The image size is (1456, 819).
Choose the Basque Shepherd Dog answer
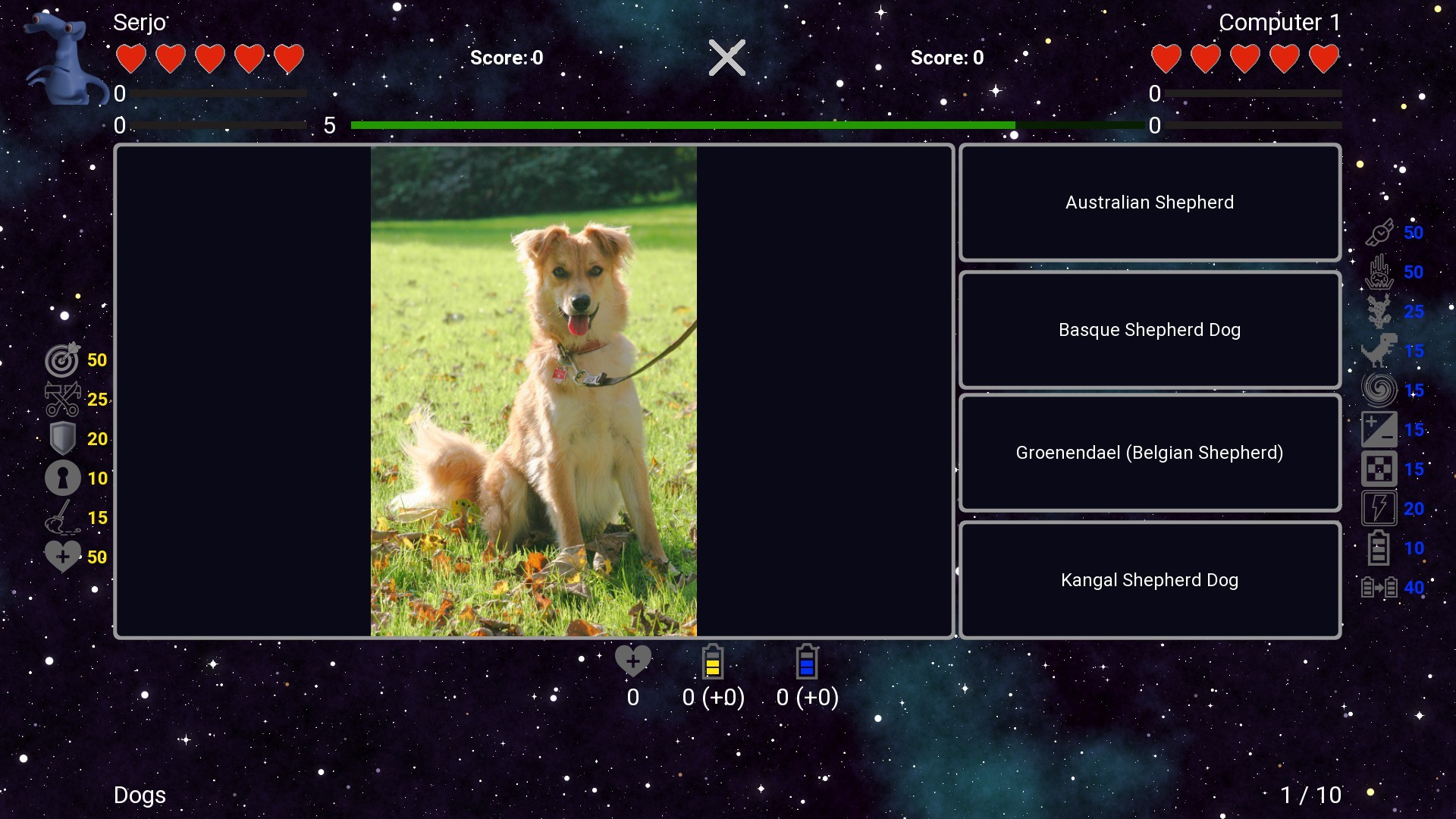(1150, 330)
